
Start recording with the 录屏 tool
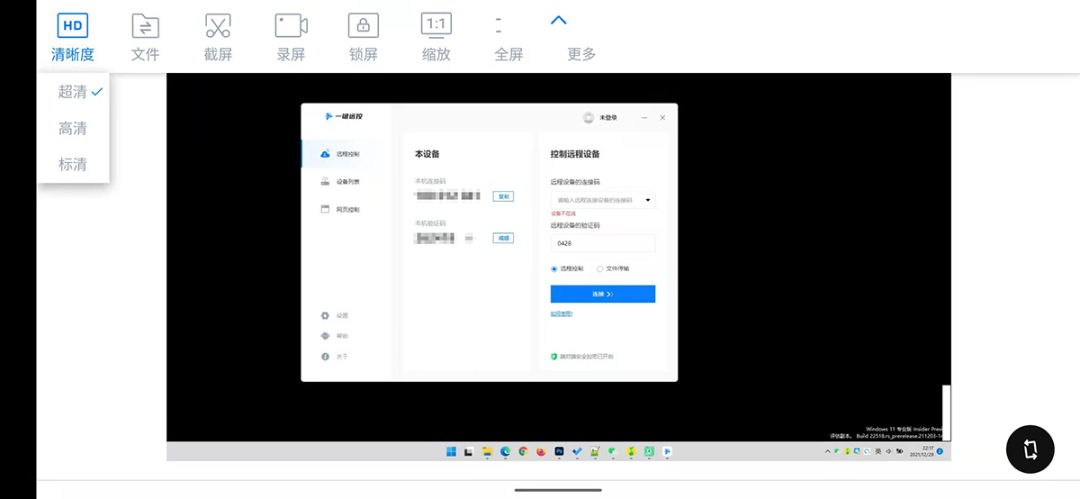[291, 37]
